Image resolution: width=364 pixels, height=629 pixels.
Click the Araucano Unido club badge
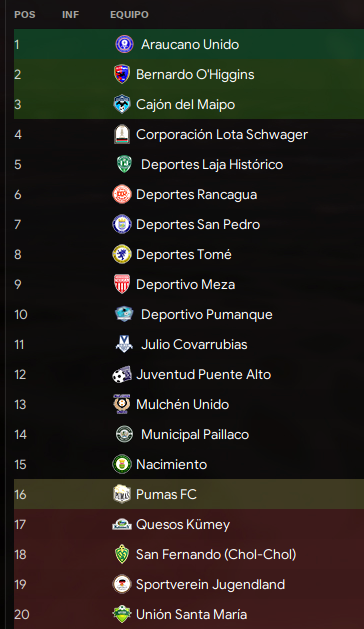click(124, 44)
